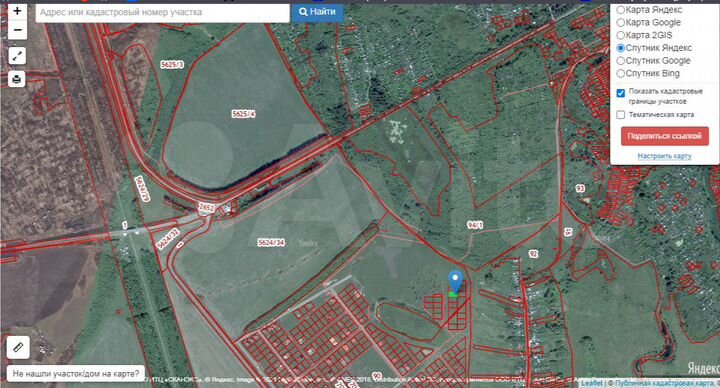Click parcel label 5625/4
720x388 pixels.
(243, 114)
